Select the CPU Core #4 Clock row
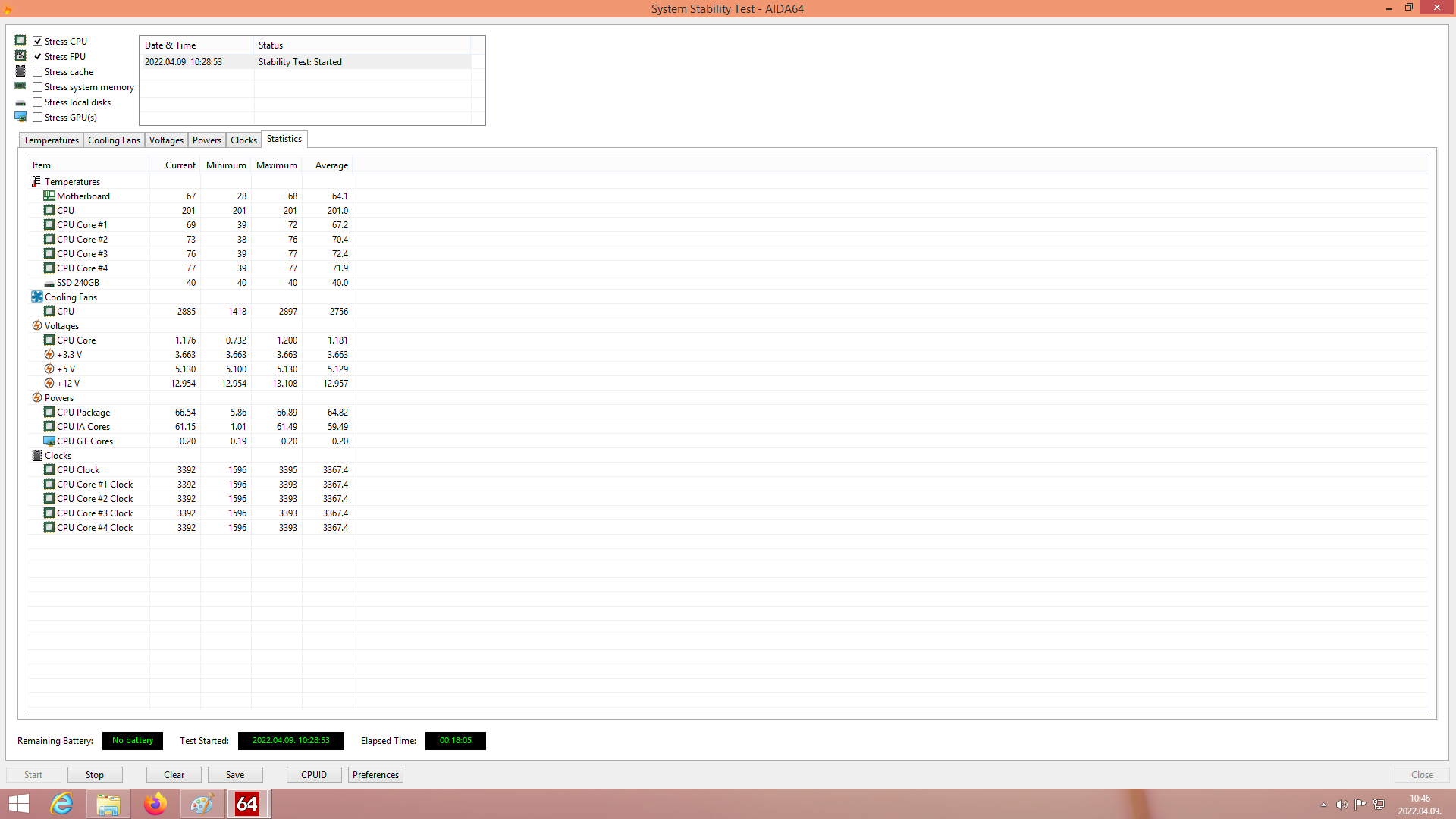Screen dimensions: 1456x819 point(190,528)
